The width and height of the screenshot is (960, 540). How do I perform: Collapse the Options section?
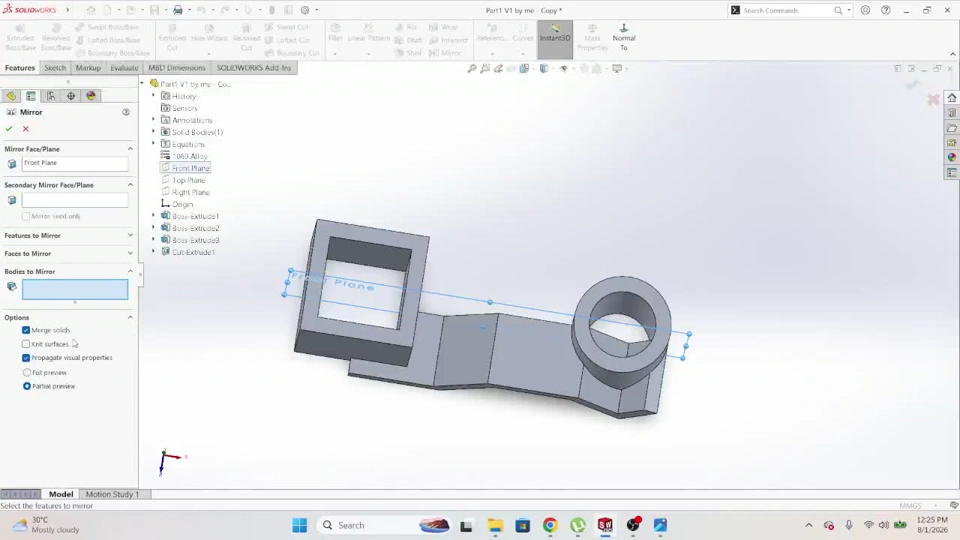tap(130, 317)
